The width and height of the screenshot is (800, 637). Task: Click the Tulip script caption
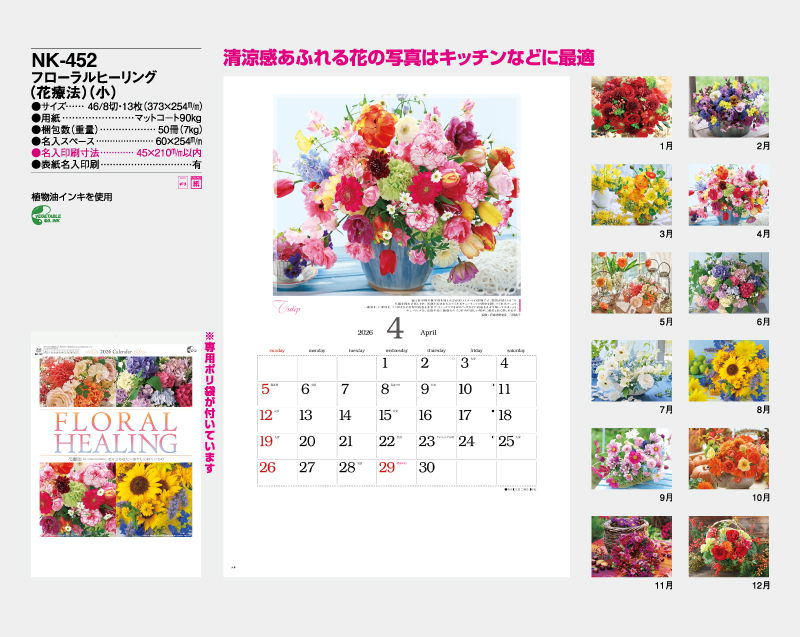(287, 307)
